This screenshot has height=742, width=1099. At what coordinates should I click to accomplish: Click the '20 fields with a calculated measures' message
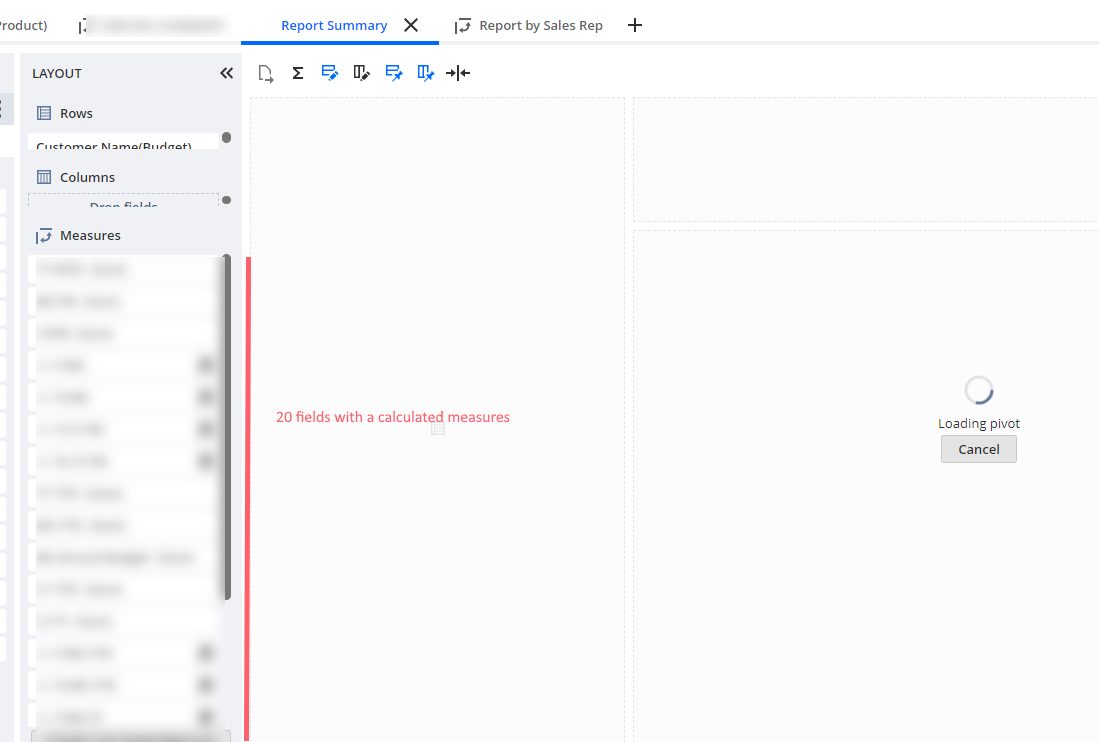[x=393, y=417]
